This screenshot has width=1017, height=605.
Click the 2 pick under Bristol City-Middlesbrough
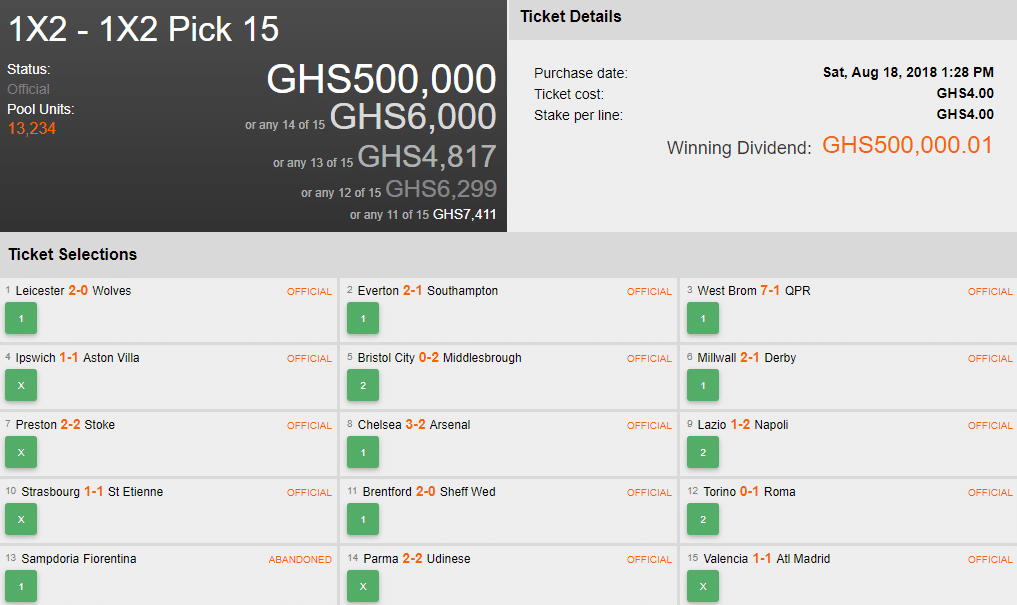point(363,386)
